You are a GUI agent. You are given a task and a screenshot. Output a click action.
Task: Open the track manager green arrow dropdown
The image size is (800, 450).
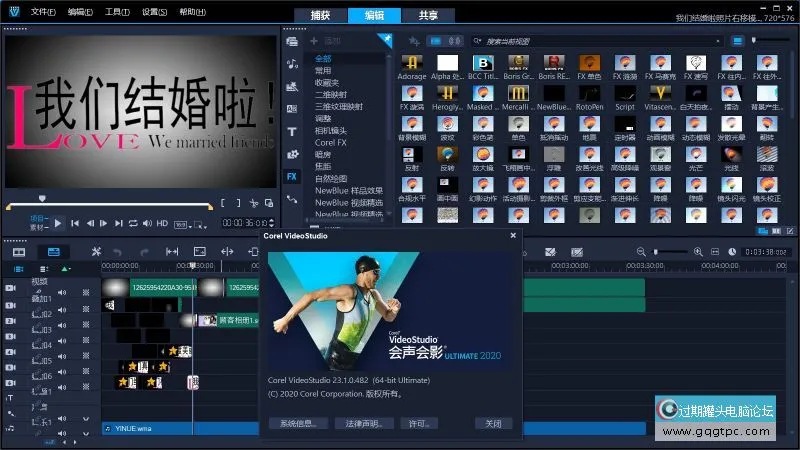point(66,269)
